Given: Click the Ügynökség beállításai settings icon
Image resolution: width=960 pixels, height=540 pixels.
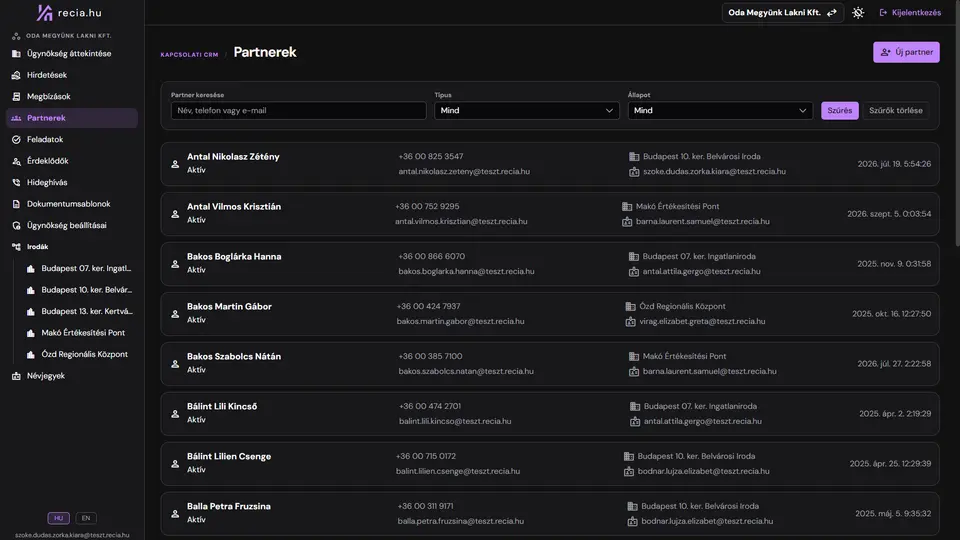Looking at the screenshot, I should pyautogui.click(x=16, y=225).
